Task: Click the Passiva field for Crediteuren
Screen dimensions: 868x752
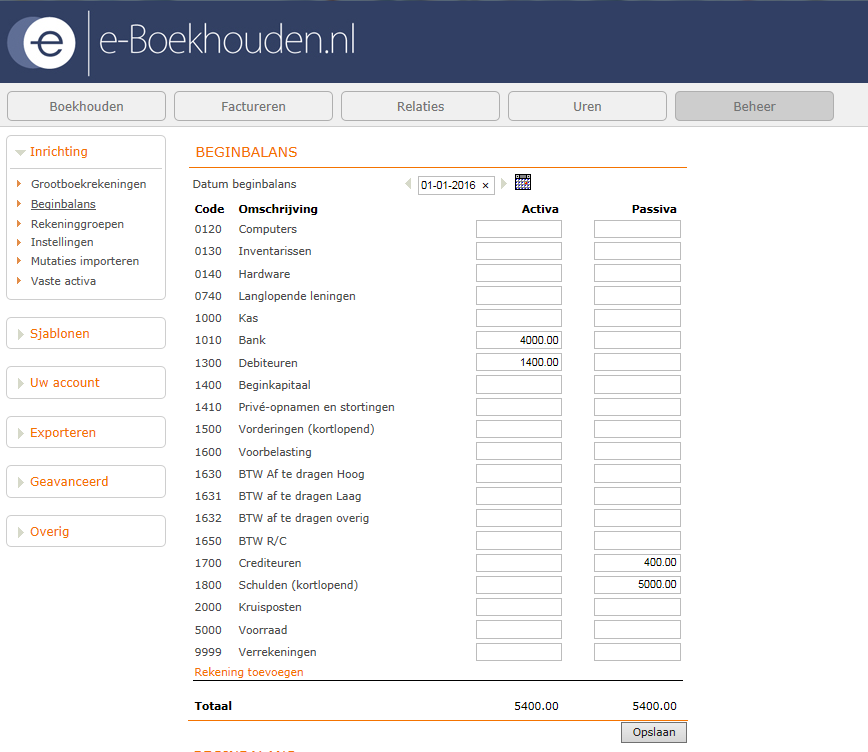Action: (x=637, y=562)
